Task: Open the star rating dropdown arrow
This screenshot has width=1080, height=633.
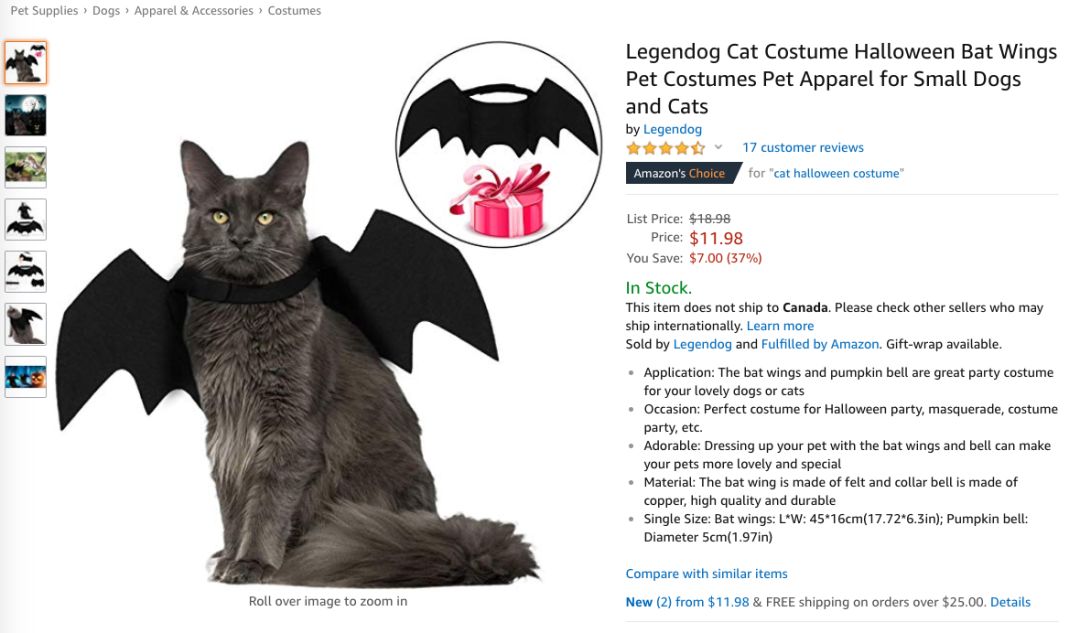Action: [718, 148]
